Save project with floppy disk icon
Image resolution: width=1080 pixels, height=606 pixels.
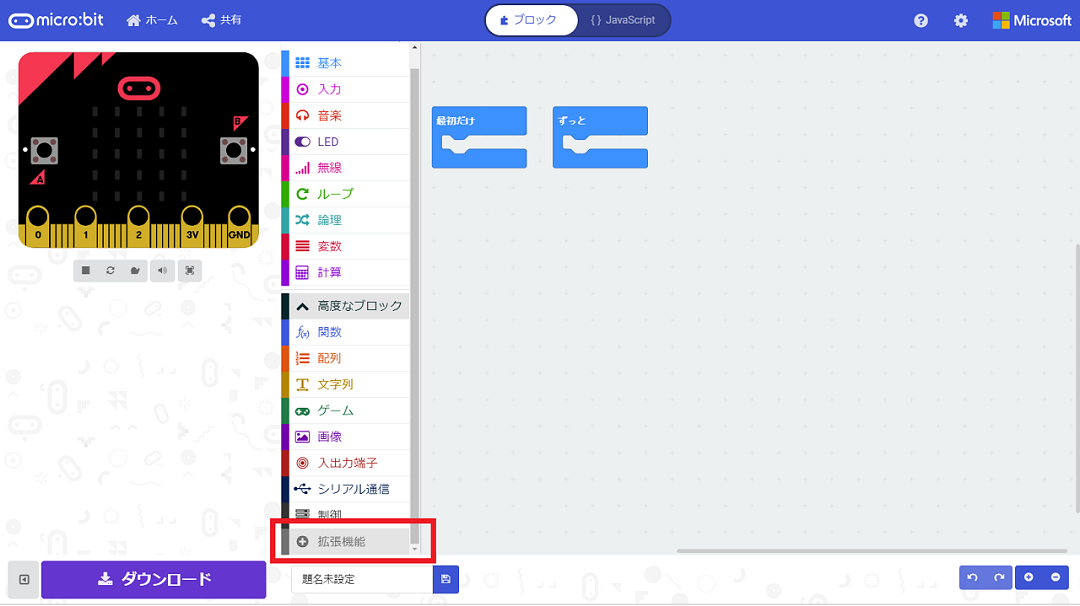pos(446,579)
